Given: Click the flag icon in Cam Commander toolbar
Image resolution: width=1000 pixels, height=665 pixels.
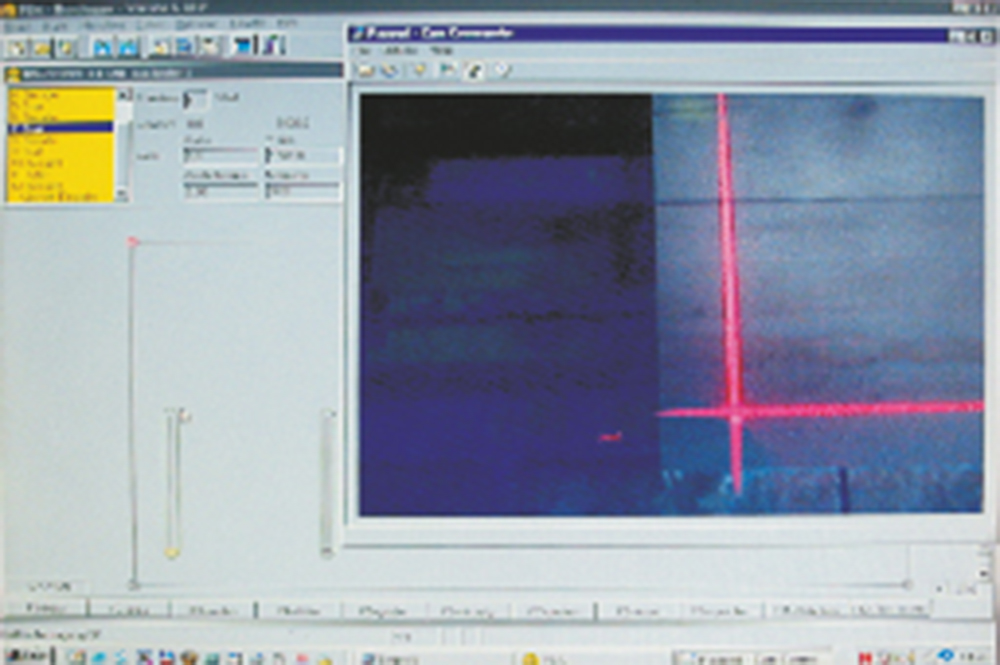Looking at the screenshot, I should pos(448,70).
